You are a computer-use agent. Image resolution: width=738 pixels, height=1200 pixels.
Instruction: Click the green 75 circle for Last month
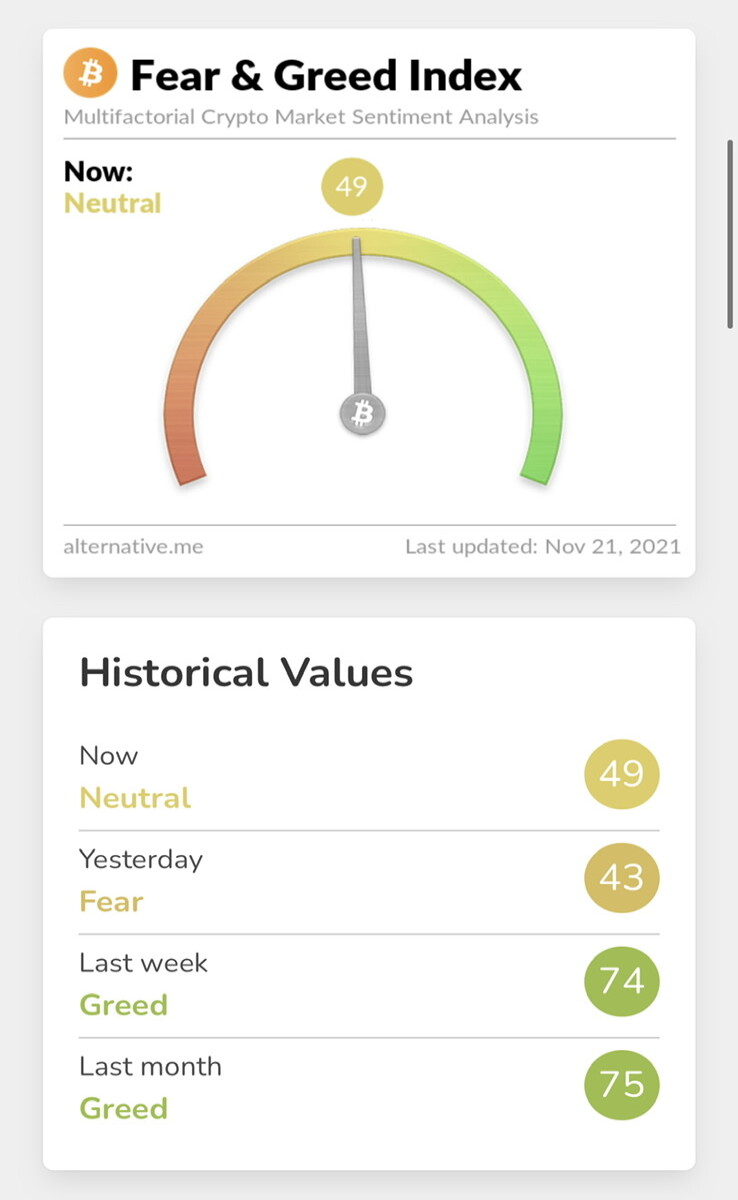[x=622, y=1085]
